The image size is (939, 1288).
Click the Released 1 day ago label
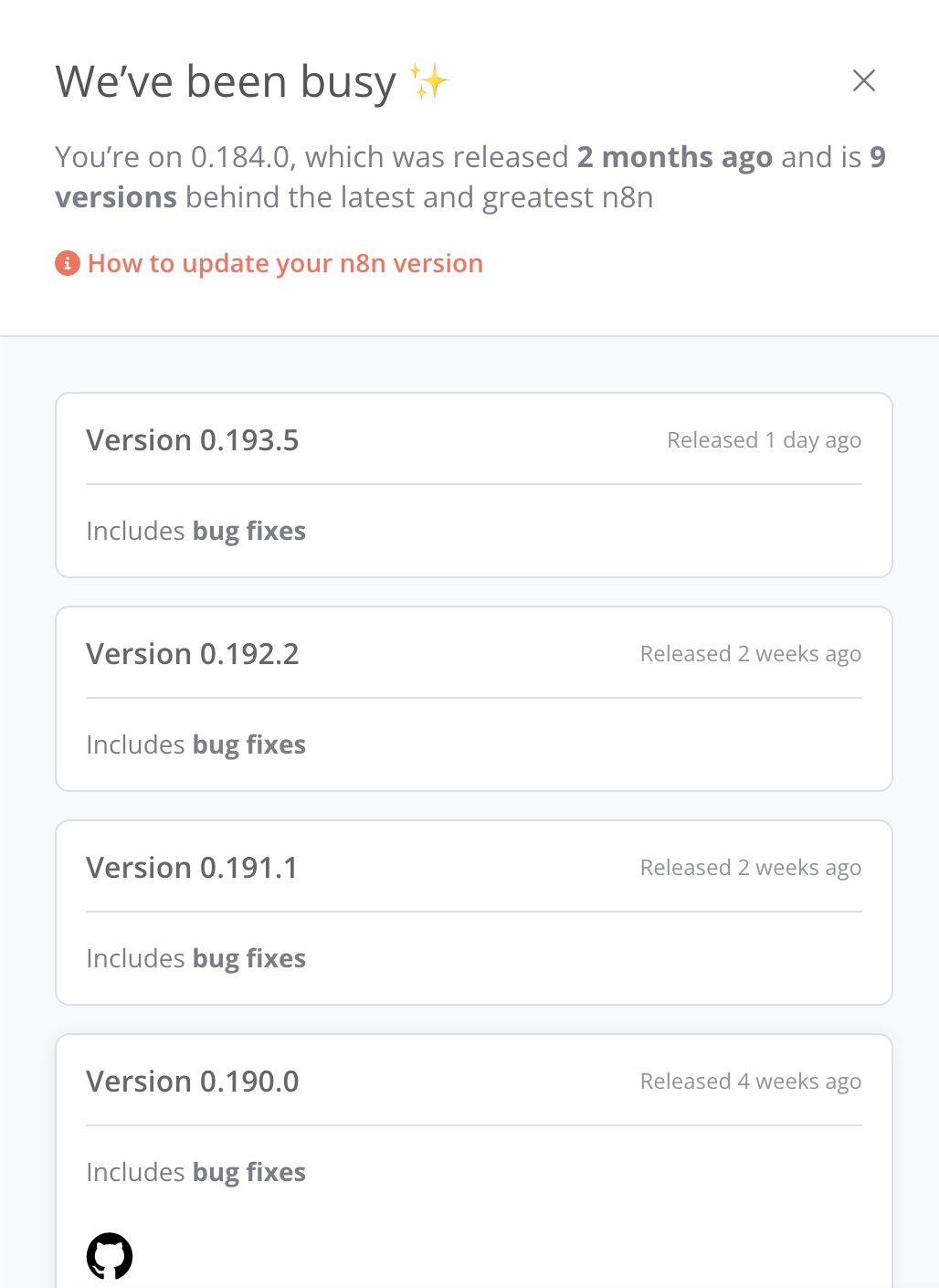pos(764,440)
